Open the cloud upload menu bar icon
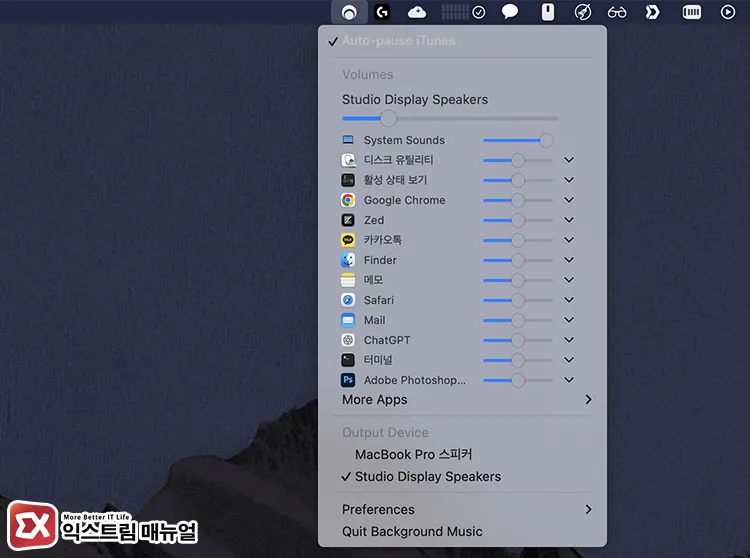 tap(417, 12)
